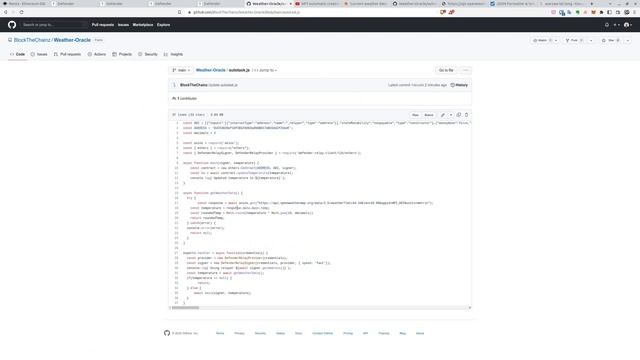640x360 pixels.
Task: Open Pull requests in the top navigation
Action: click(x=103, y=25)
